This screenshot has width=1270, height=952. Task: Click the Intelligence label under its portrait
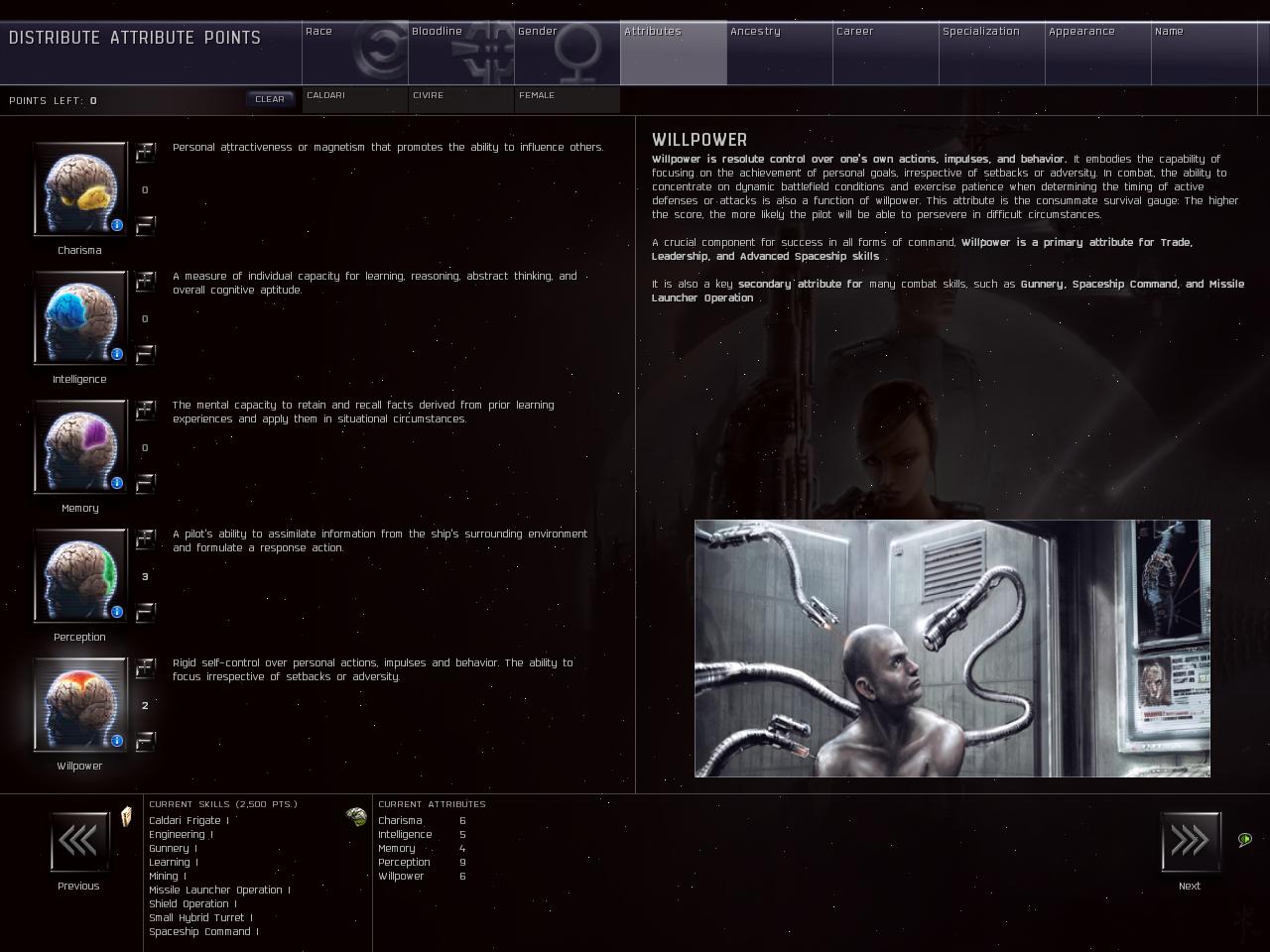(79, 380)
